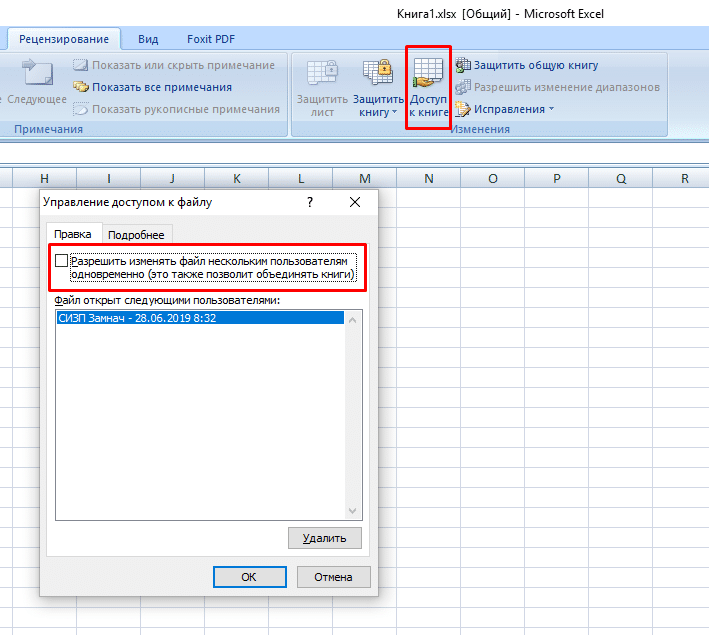Viewport: 709px width, 635px height.
Task: Select column J header
Action: point(172,178)
